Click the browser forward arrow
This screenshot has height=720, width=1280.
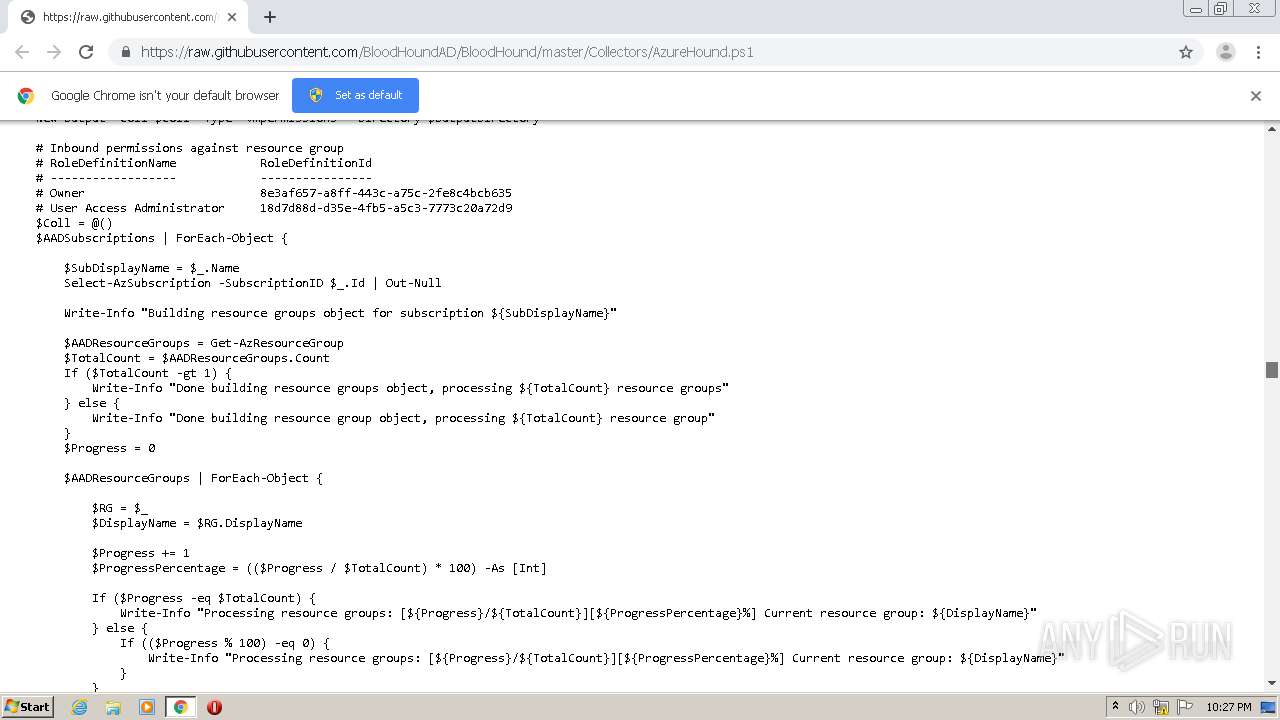tap(54, 52)
